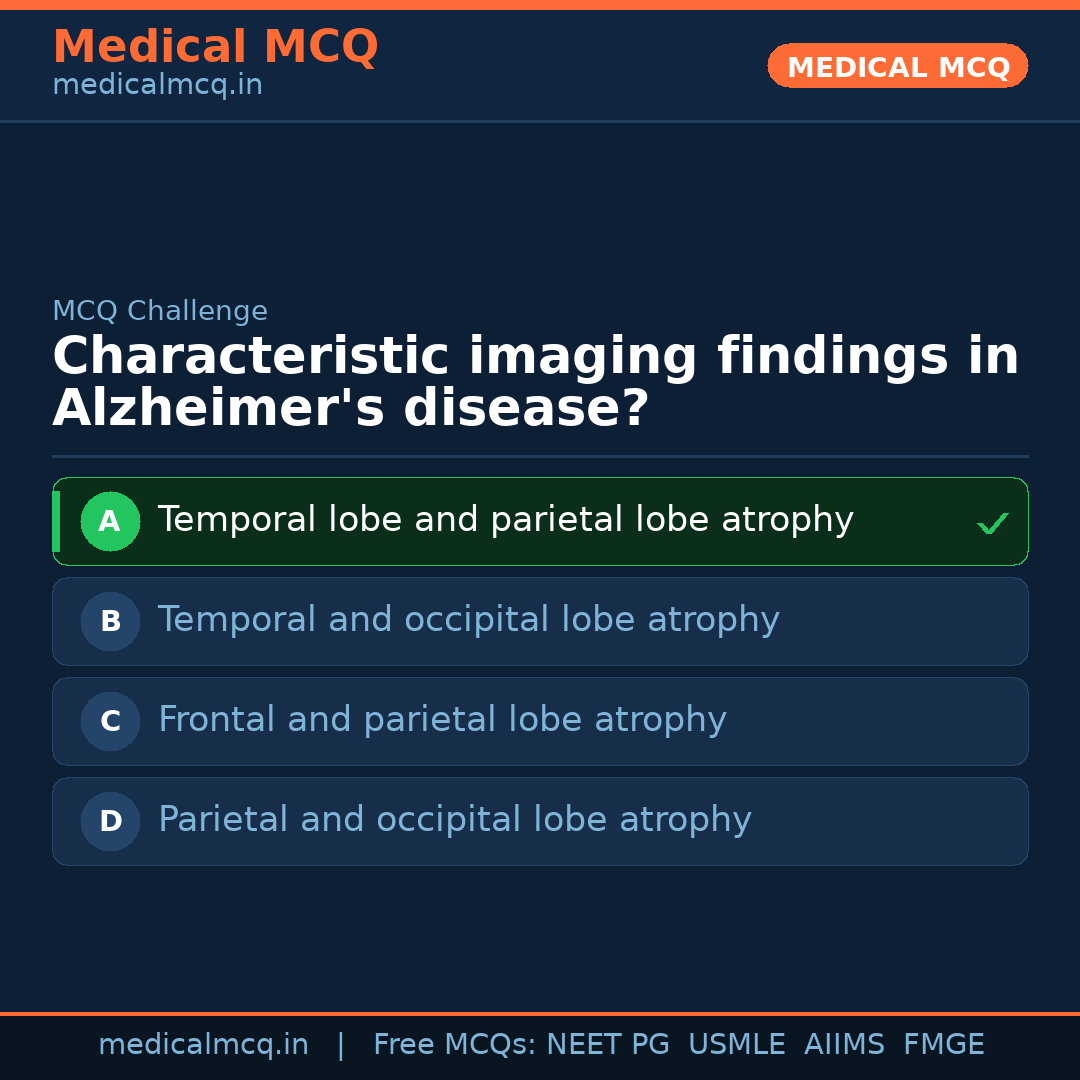Click the 'MCQ Challenge' label

pyautogui.click(x=160, y=311)
